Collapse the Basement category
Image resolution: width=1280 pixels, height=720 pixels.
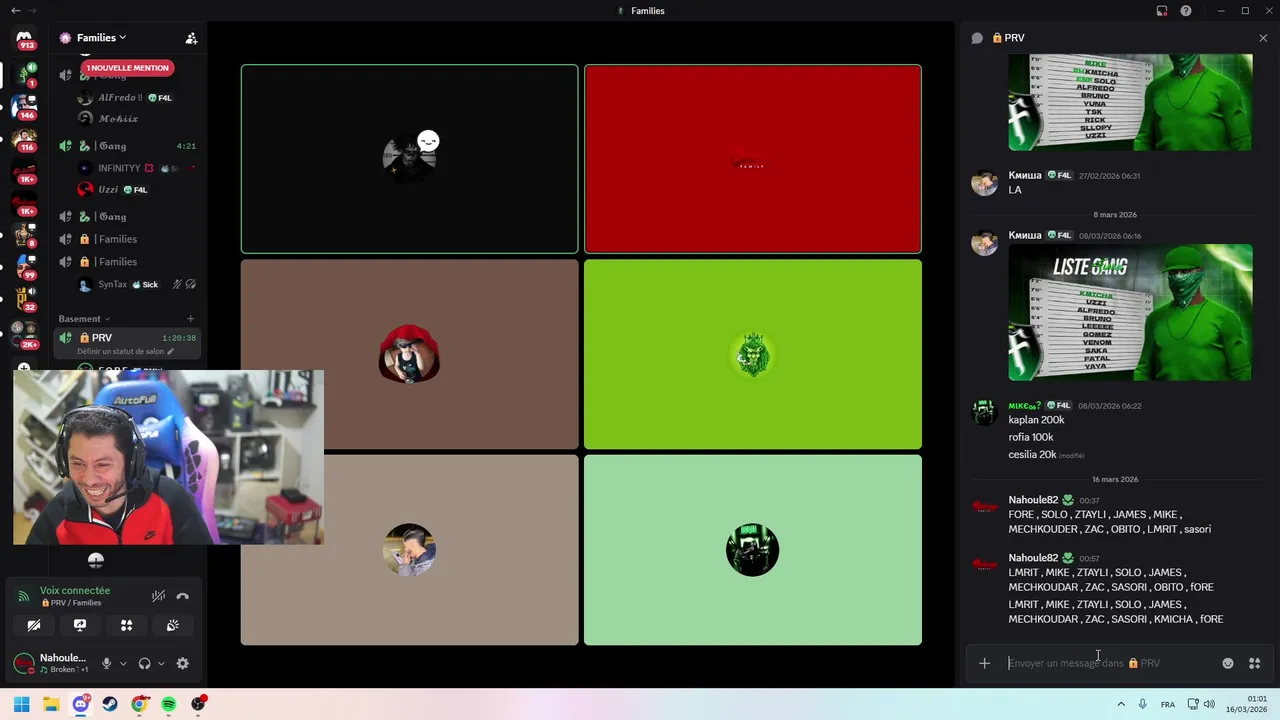point(84,319)
